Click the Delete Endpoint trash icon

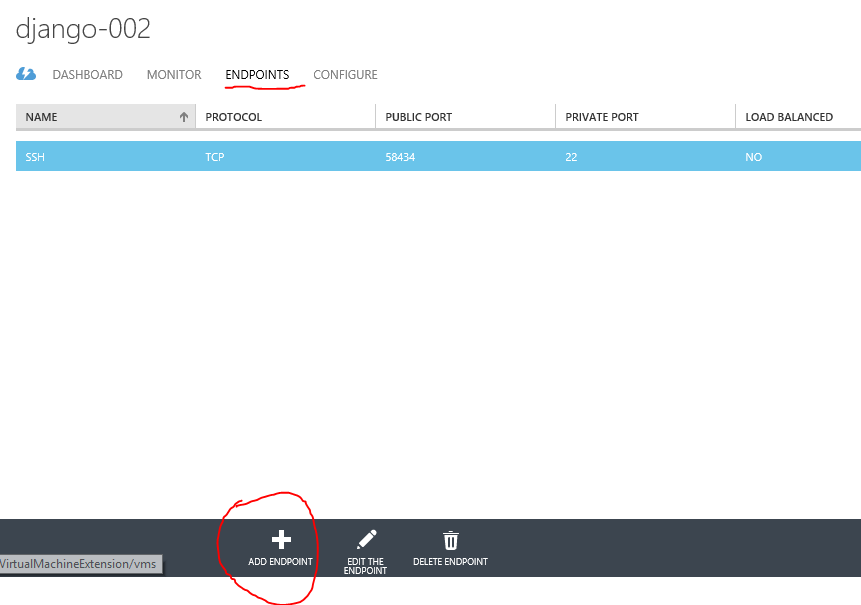(x=450, y=540)
